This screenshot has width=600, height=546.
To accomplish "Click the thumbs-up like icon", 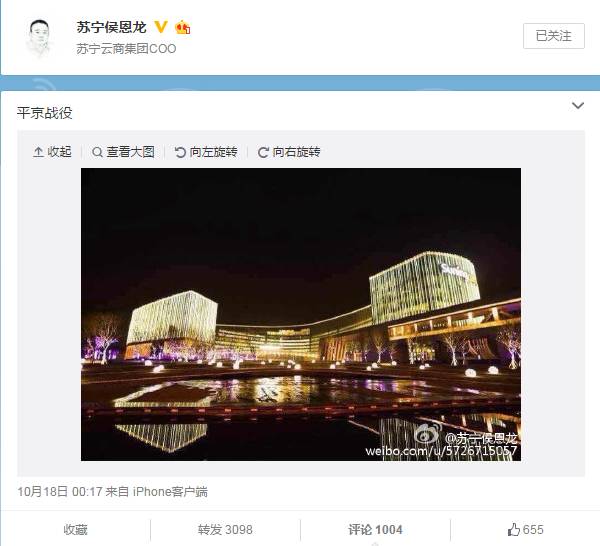I will pos(514,530).
